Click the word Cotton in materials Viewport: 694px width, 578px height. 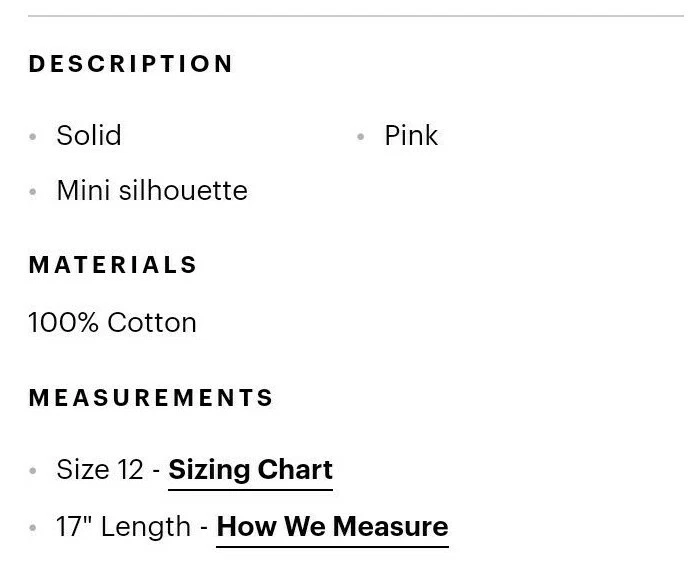(152, 323)
